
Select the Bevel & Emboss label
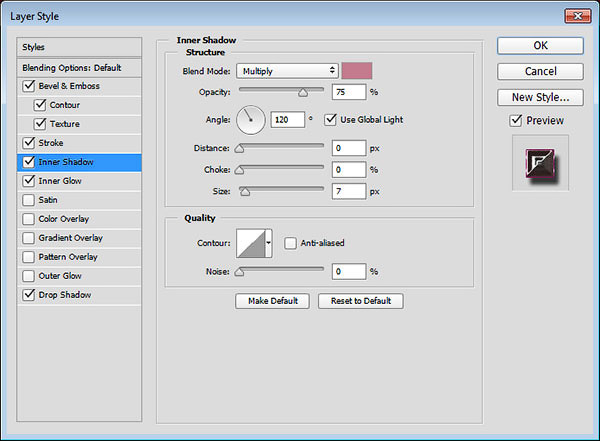coord(69,86)
